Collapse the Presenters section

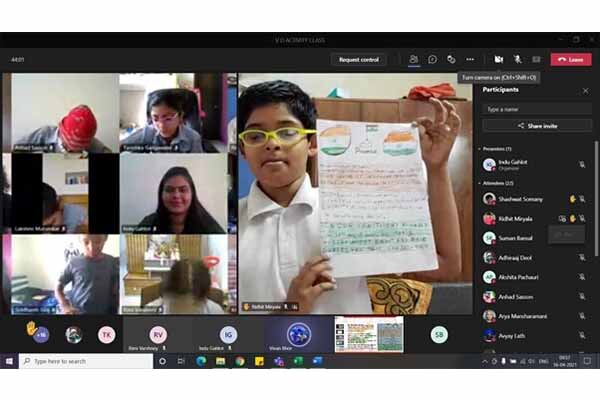[x=479, y=149]
